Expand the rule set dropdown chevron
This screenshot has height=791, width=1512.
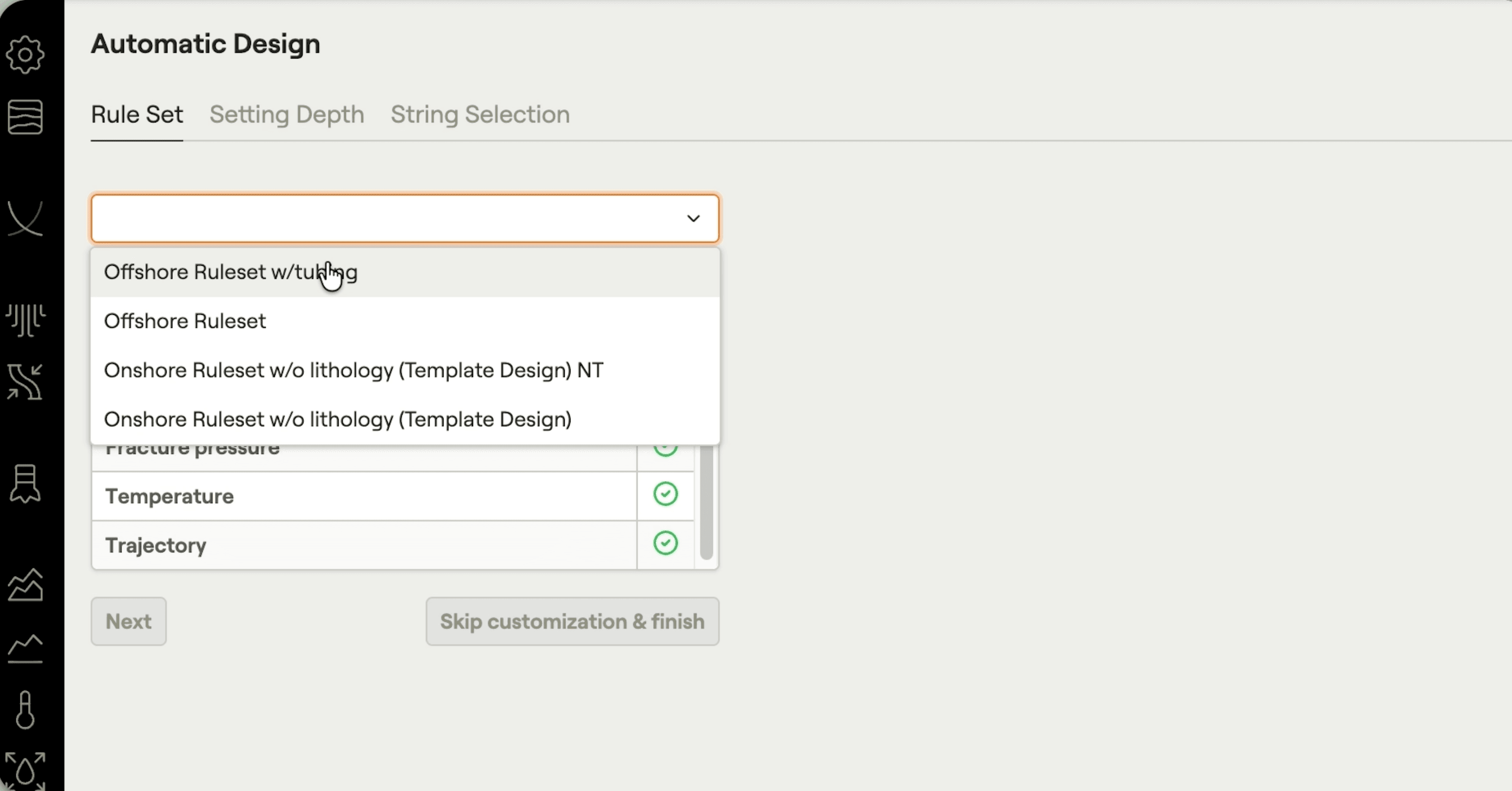tap(693, 219)
